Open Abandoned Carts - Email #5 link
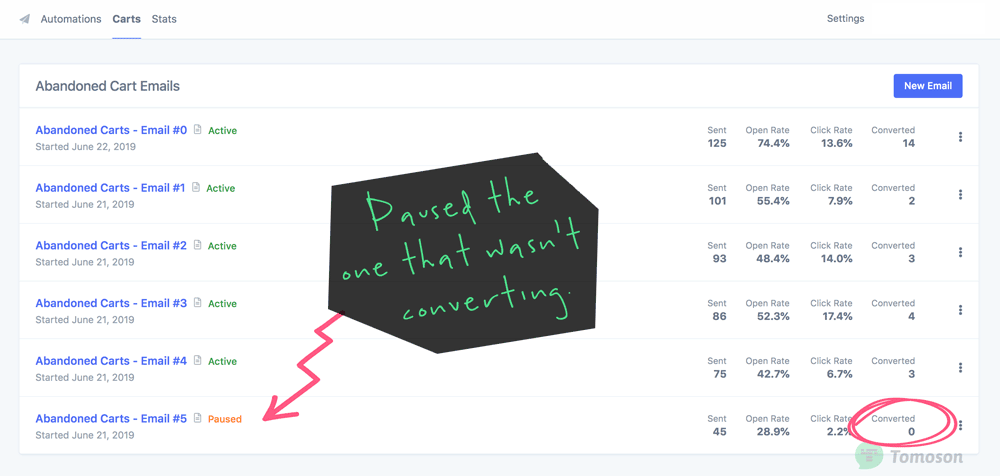This screenshot has width=1000, height=476. click(111, 419)
